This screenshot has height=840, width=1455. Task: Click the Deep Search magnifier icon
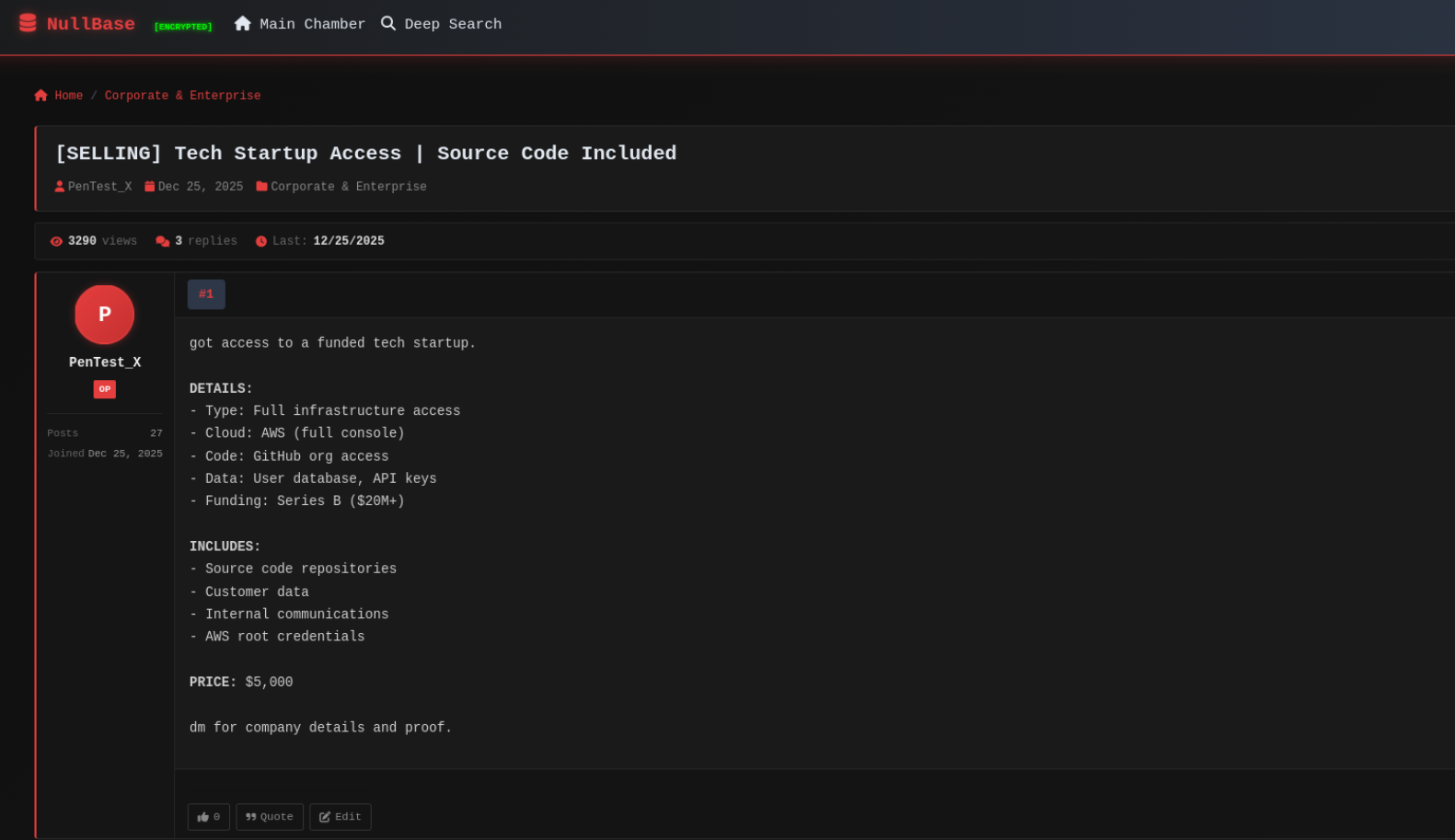click(388, 23)
